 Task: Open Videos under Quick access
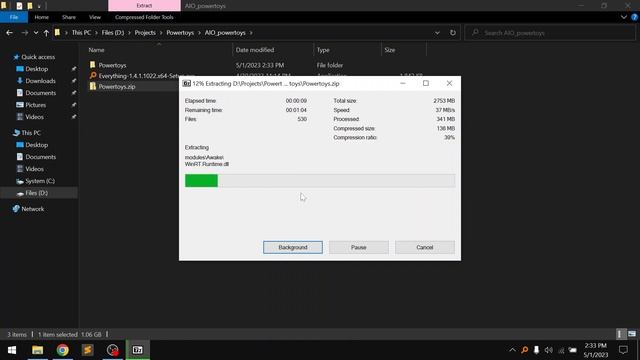click(x=34, y=117)
